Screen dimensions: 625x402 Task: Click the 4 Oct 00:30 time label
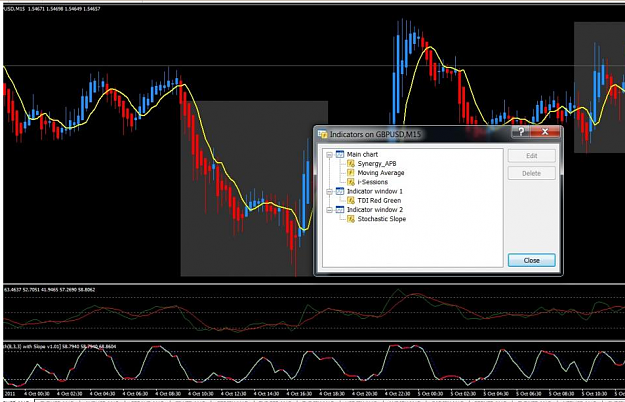coord(37,394)
